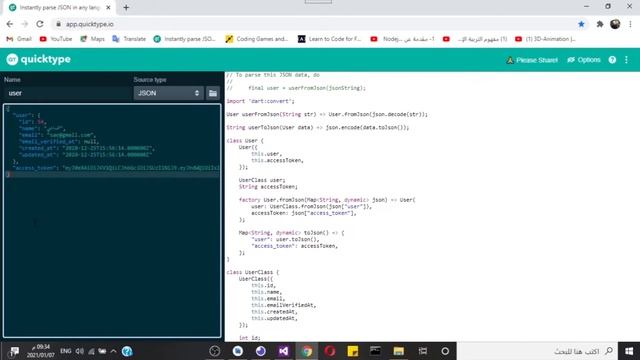Open the quicktype three-dot menu
The width and height of the screenshot is (640, 360).
click(x=627, y=60)
